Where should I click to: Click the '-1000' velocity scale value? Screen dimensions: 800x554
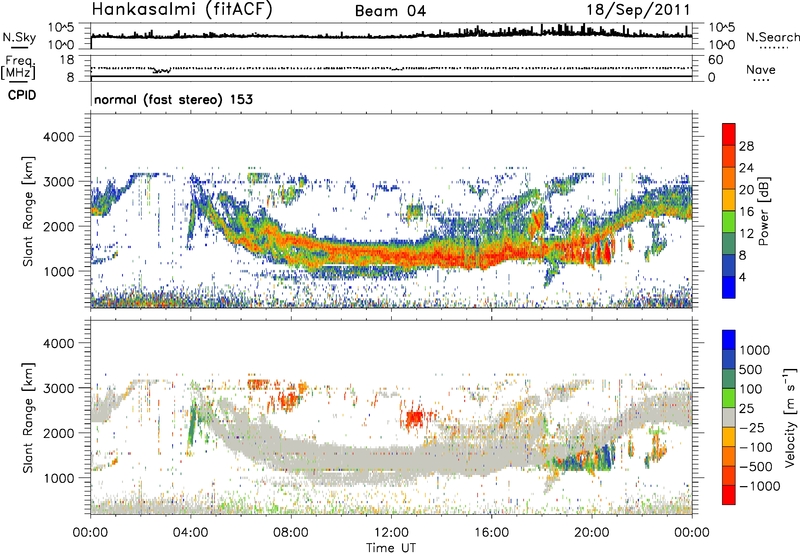click(760, 486)
